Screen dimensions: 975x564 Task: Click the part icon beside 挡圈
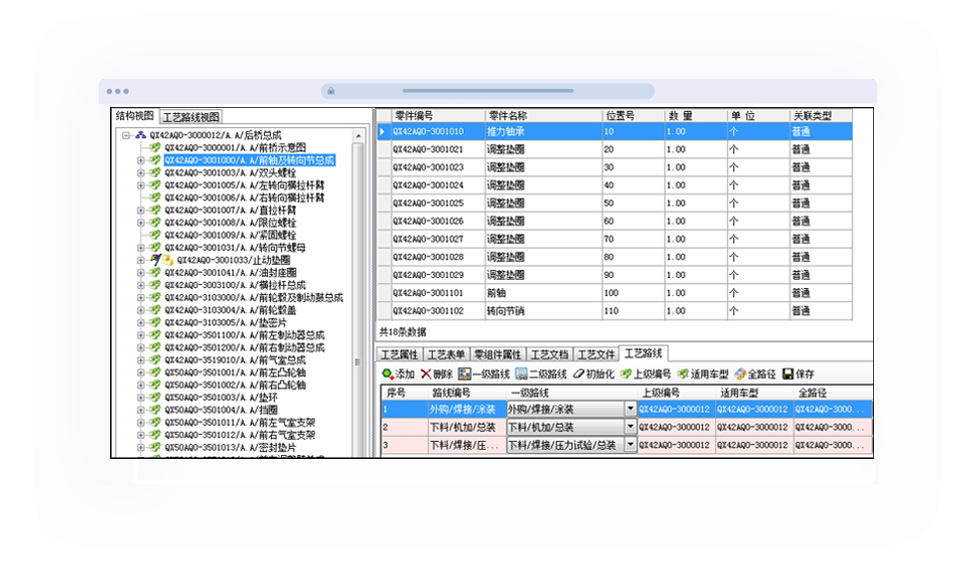[x=155, y=410]
